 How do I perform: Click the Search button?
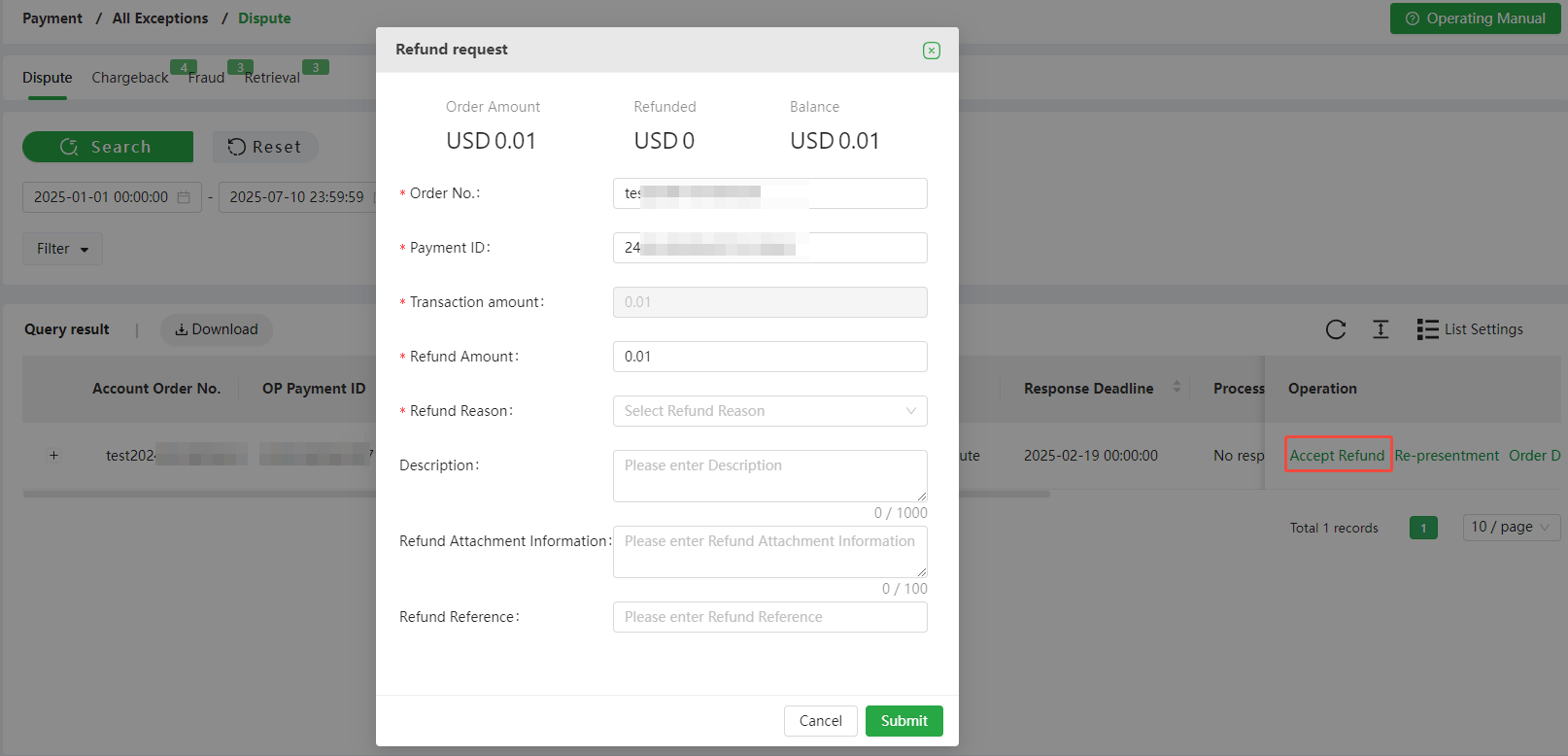tap(108, 147)
